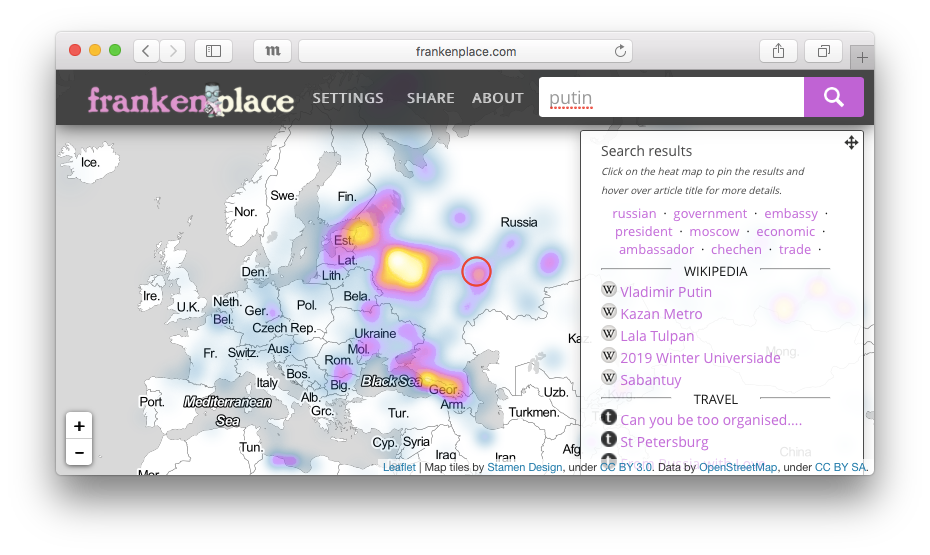Open the Safari share sheet icon
The width and height of the screenshot is (930, 555).
coord(778,51)
